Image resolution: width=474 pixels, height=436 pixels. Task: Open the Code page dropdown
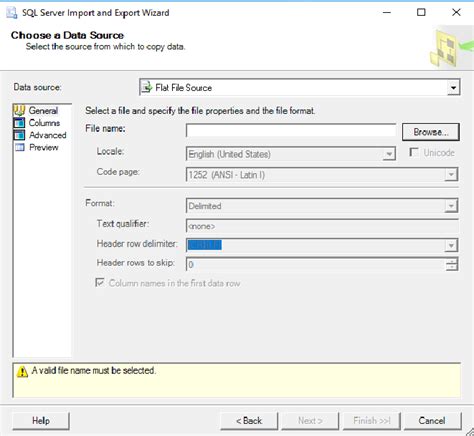point(451,175)
